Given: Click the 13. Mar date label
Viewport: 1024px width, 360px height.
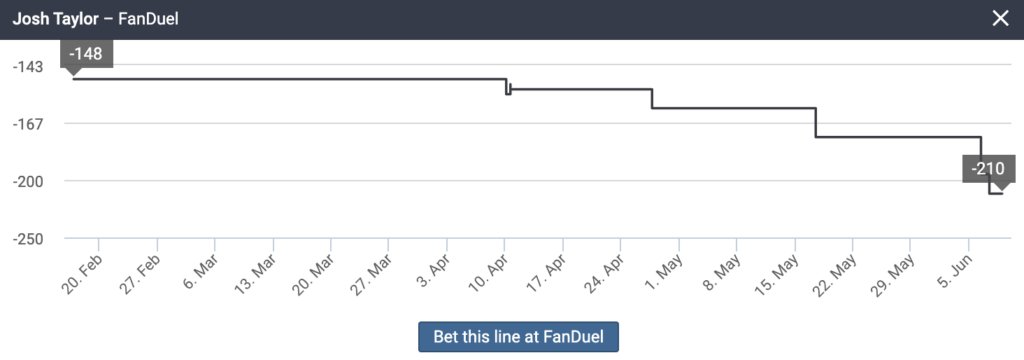Looking at the screenshot, I should pyautogui.click(x=256, y=273).
